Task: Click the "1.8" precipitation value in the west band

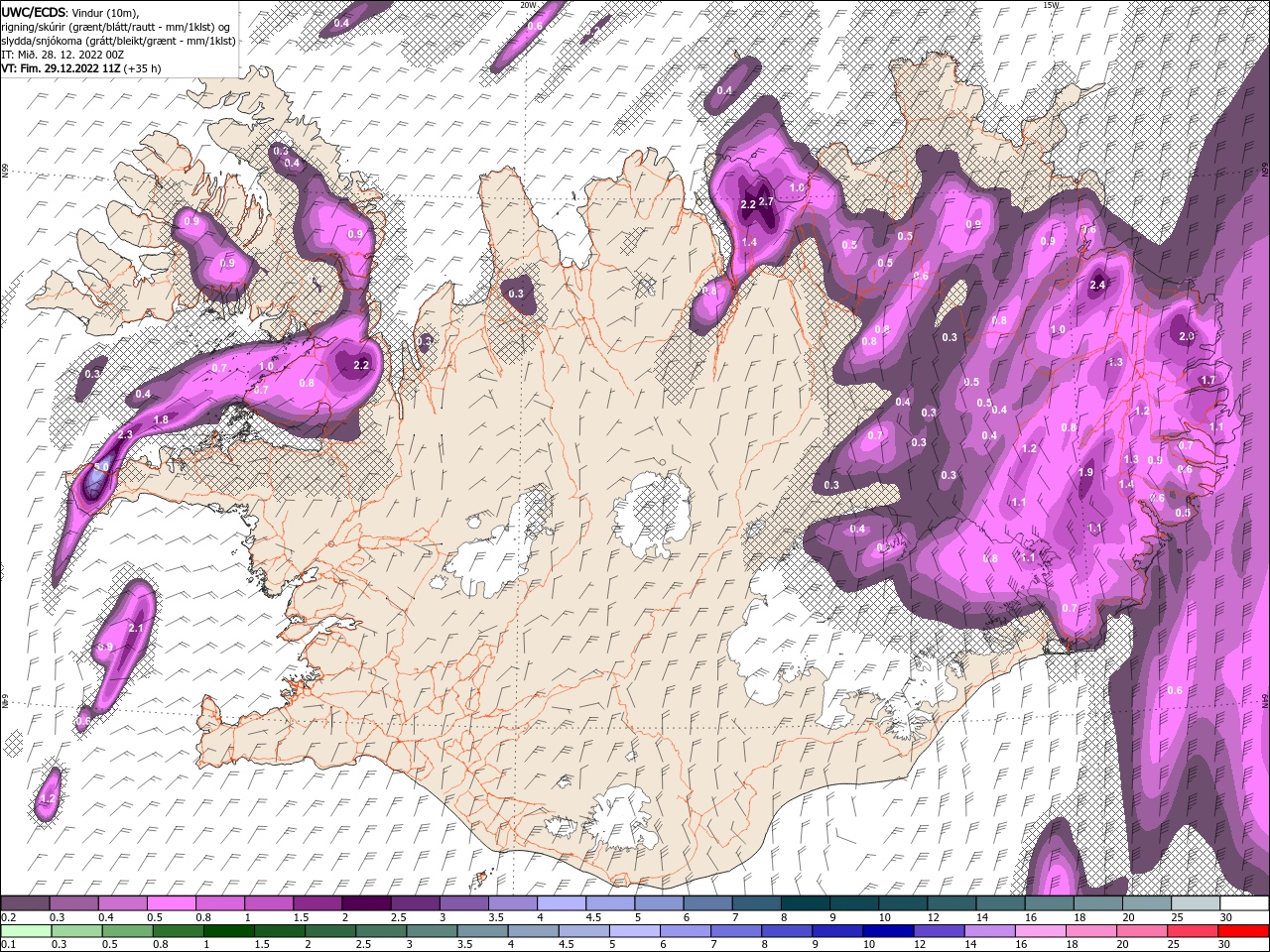Action: click(161, 420)
